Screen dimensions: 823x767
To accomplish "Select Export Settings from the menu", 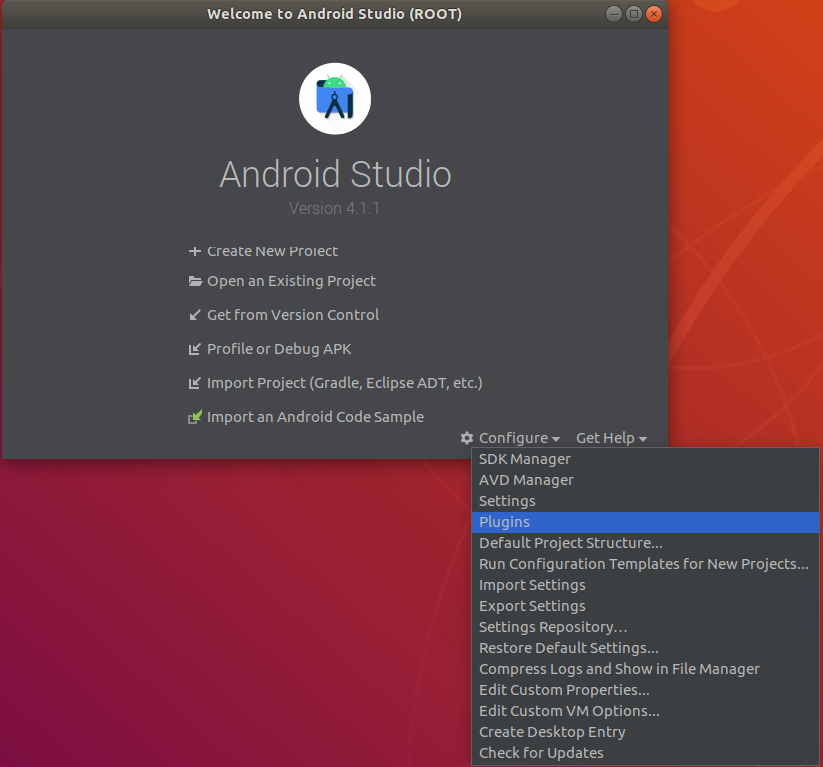I will pyautogui.click(x=646, y=606).
